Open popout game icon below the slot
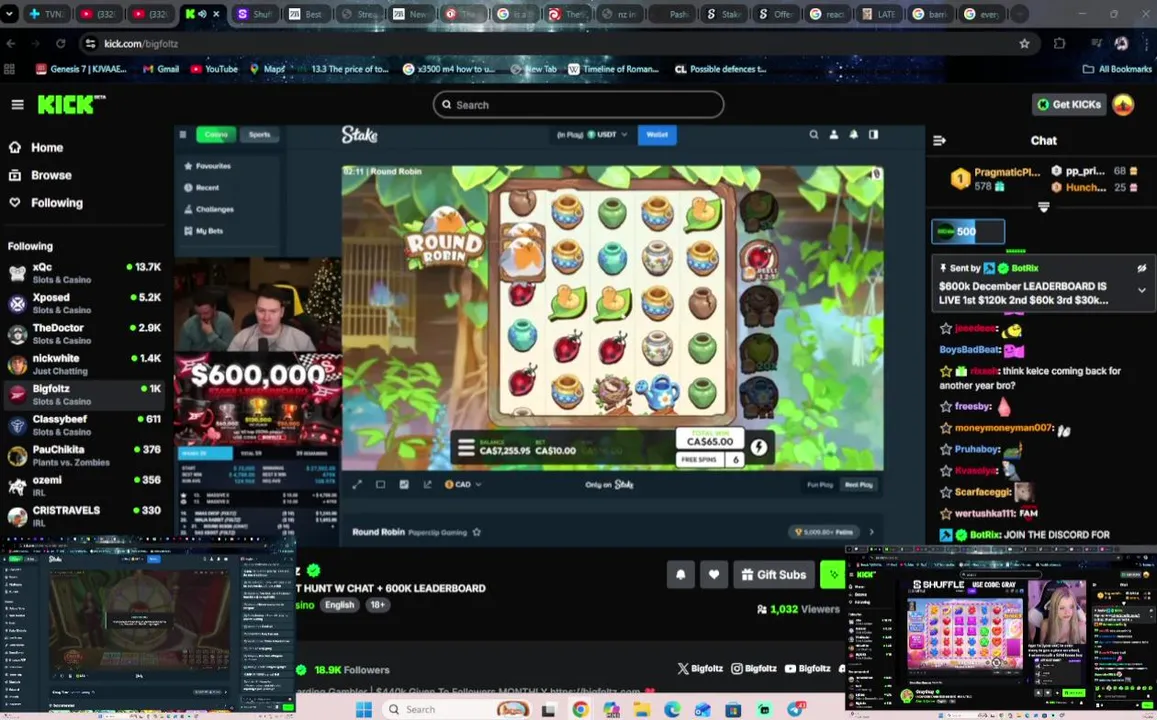 coord(427,485)
